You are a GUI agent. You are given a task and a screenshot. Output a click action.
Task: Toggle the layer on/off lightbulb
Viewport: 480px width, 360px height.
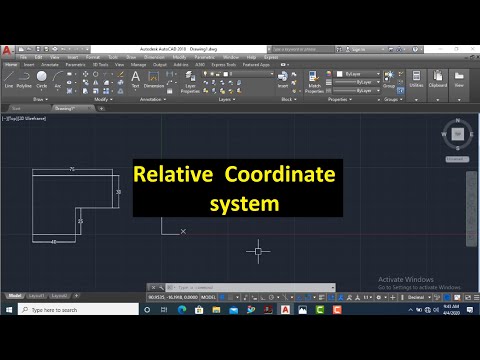[206, 74]
